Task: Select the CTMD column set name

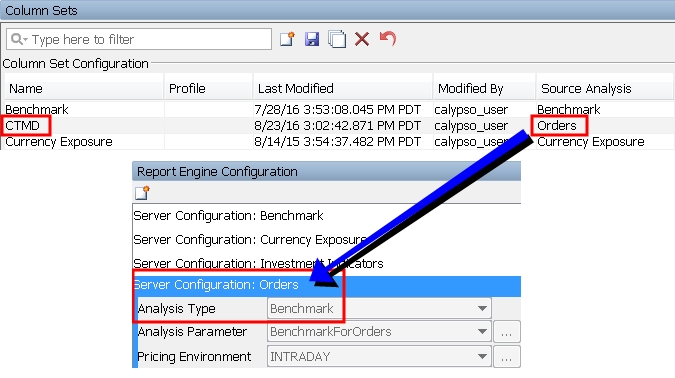Action: pyautogui.click(x=22, y=125)
